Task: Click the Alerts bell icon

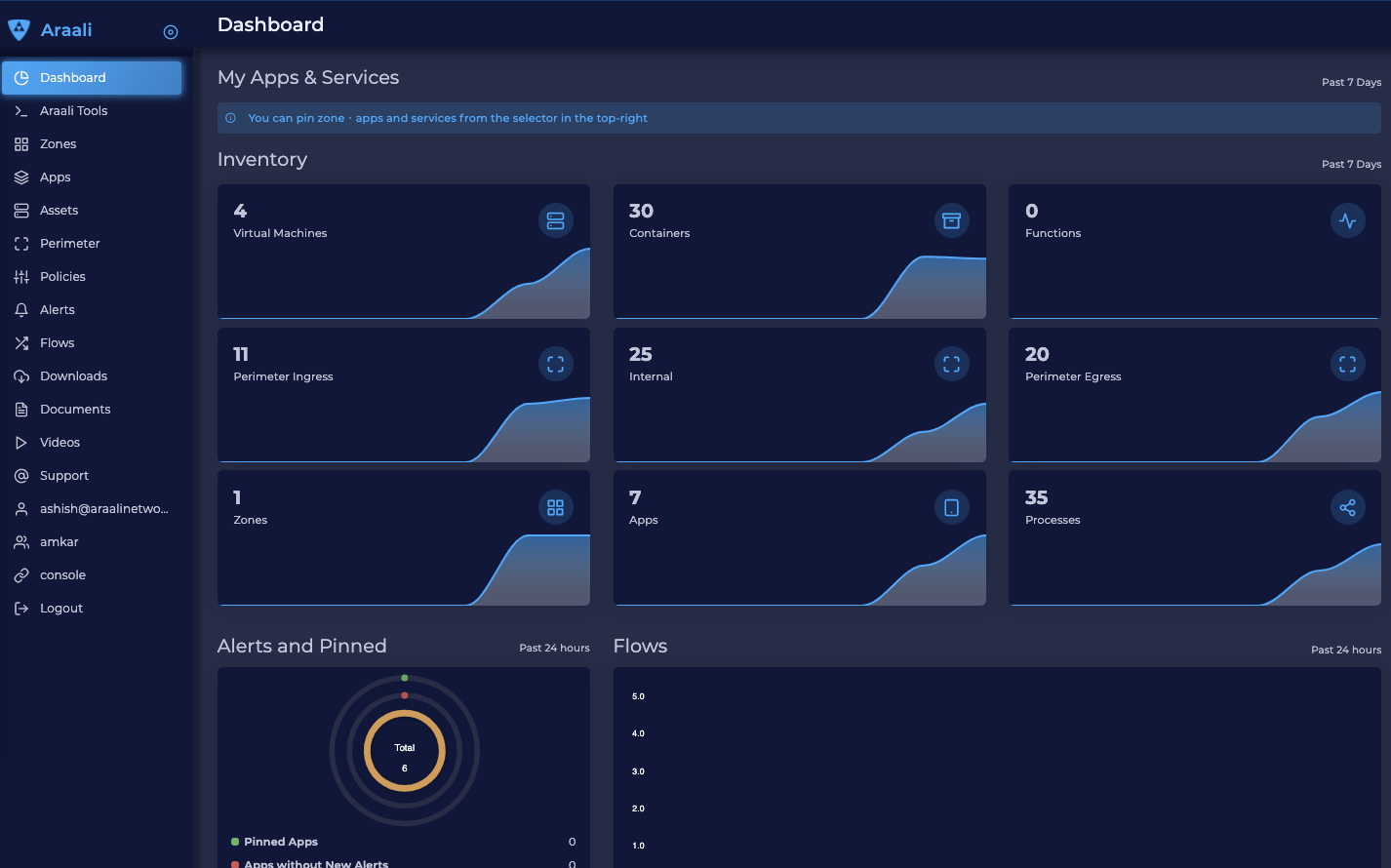Action: pyautogui.click(x=21, y=310)
